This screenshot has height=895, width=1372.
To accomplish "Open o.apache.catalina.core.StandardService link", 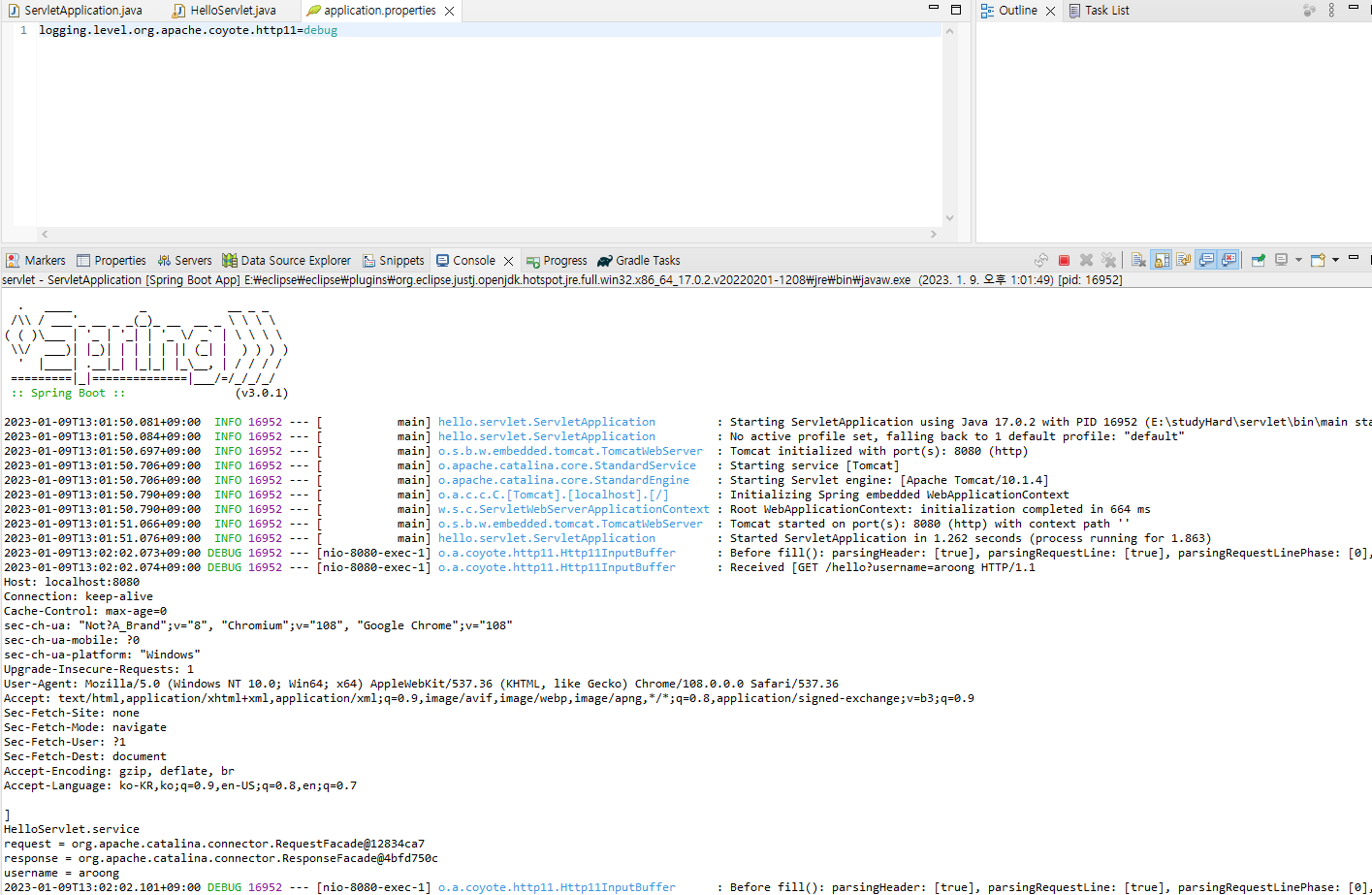I will point(567,465).
